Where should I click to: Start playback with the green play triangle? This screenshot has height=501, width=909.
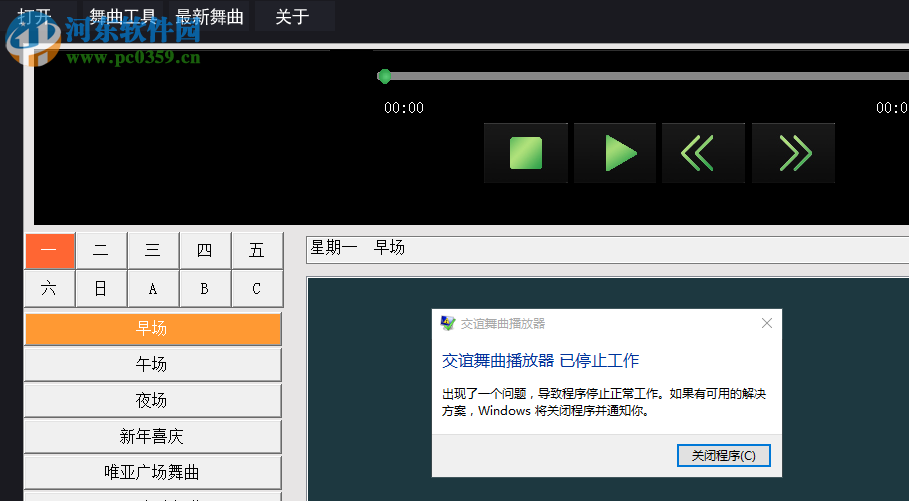point(615,153)
